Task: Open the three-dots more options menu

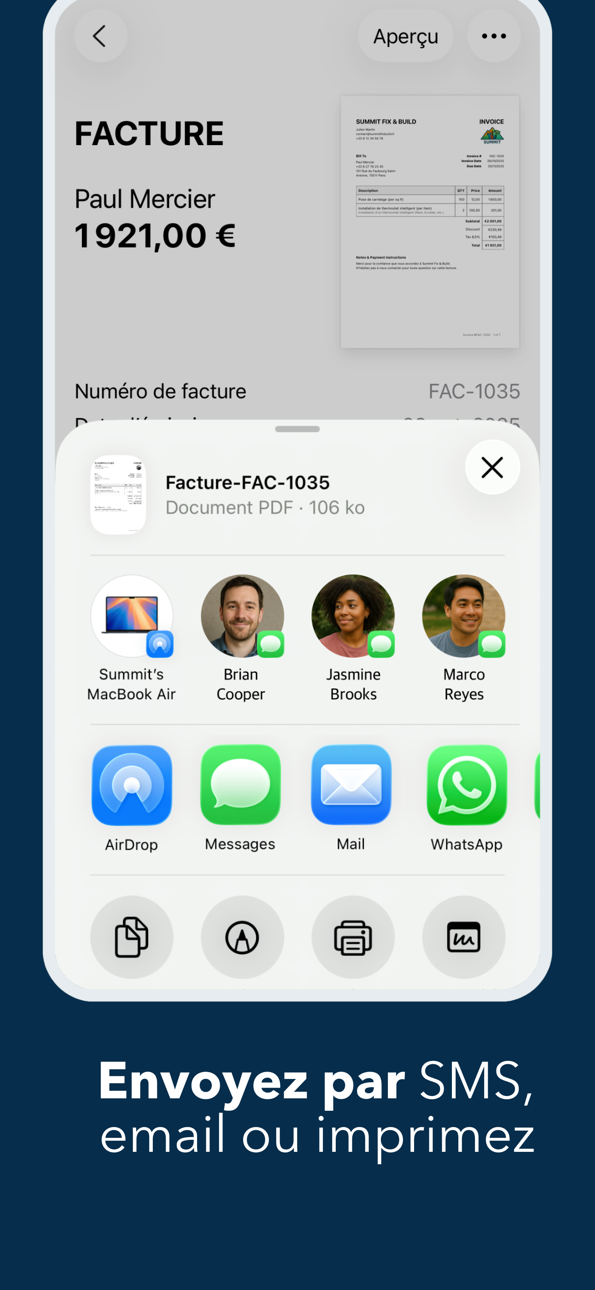Action: [x=494, y=36]
